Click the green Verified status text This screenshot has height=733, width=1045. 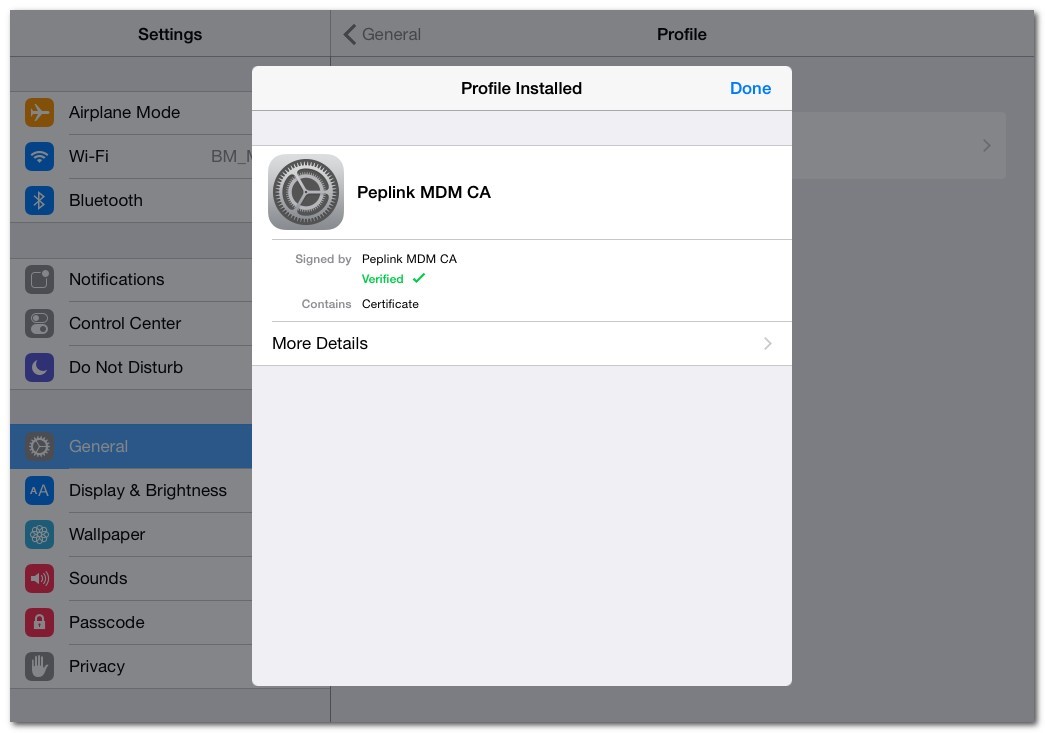pyautogui.click(x=383, y=279)
